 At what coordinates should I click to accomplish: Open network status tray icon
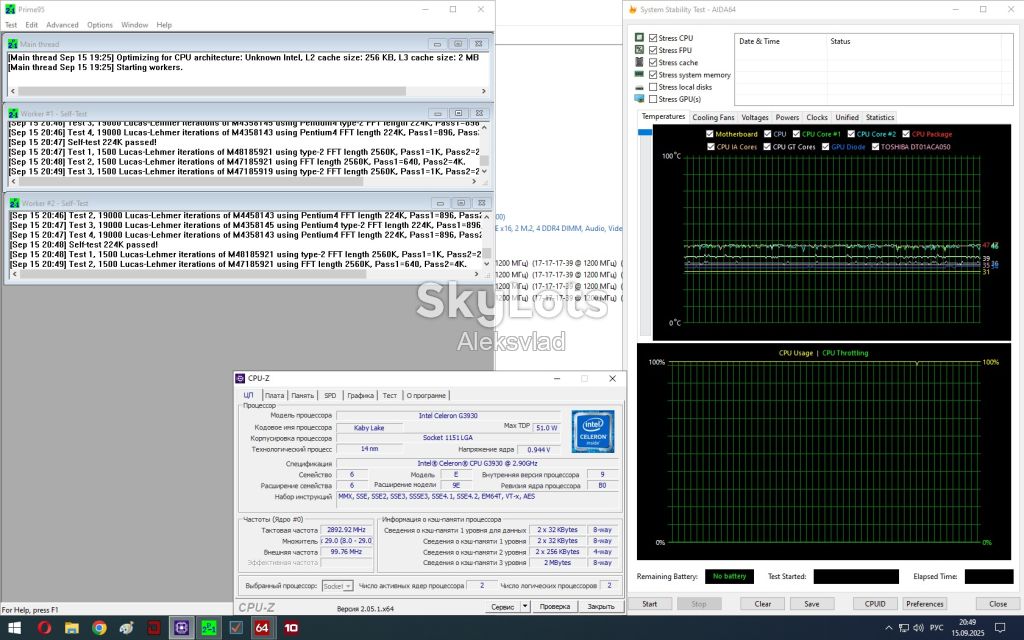pyautogui.click(x=904, y=628)
